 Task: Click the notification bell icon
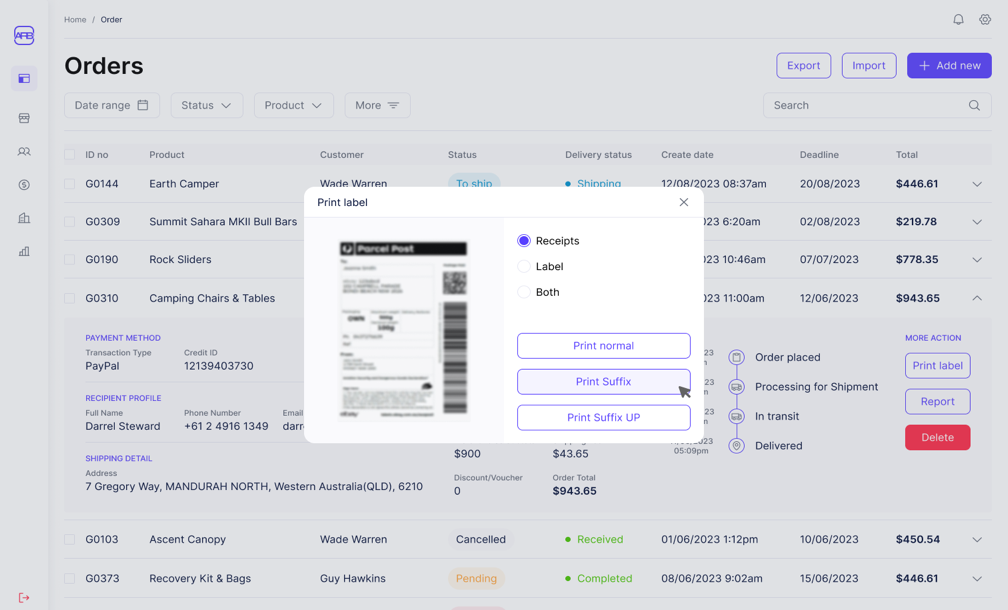pos(958,20)
